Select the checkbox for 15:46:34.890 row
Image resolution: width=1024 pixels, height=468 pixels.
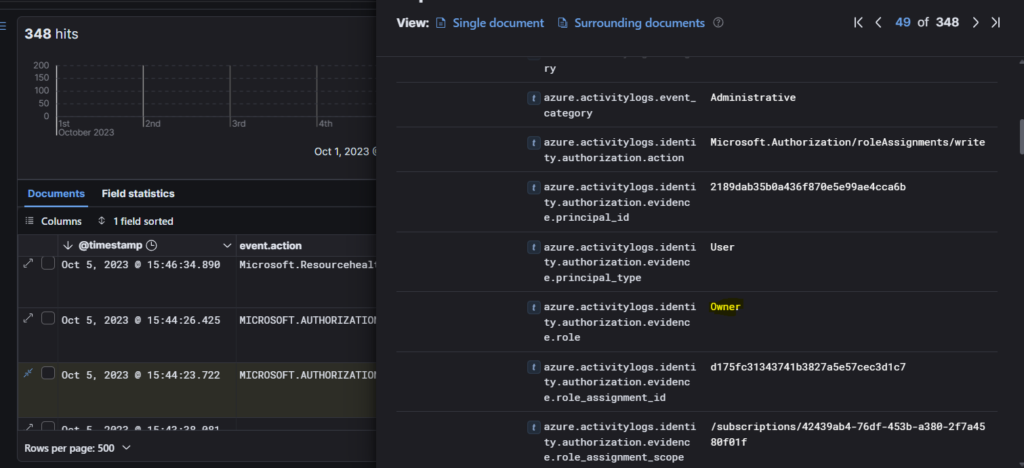48,264
